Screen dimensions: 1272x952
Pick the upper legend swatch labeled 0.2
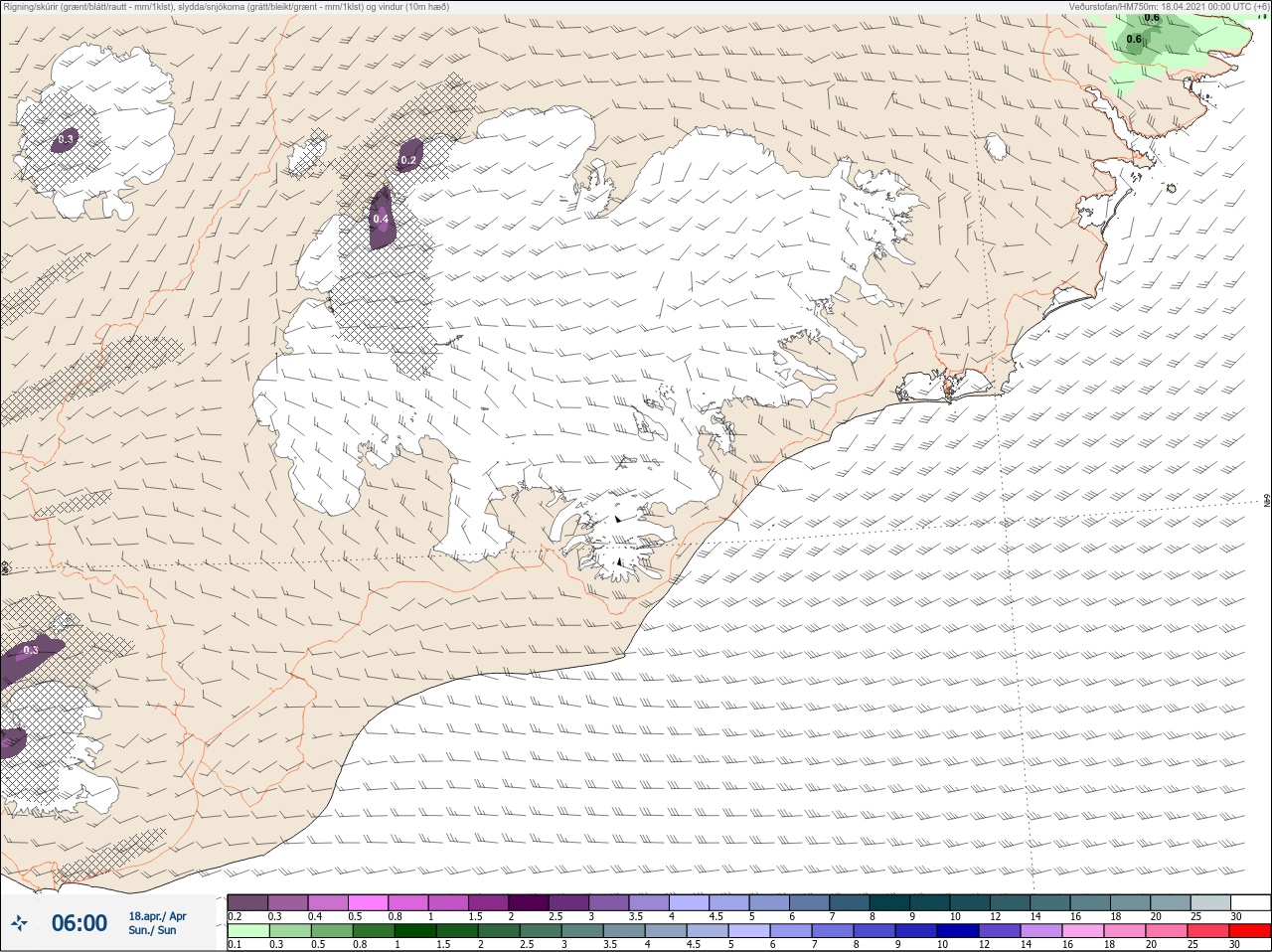point(247,902)
